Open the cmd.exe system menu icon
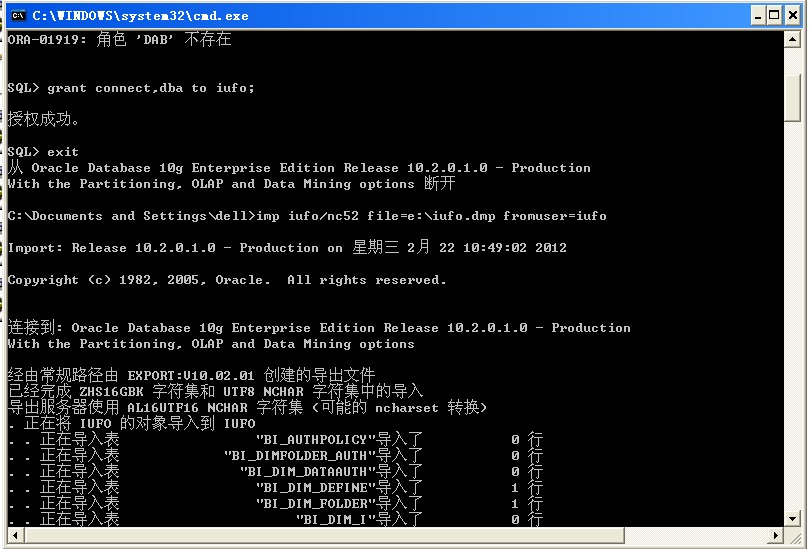The width and height of the screenshot is (809, 549). coord(18,15)
